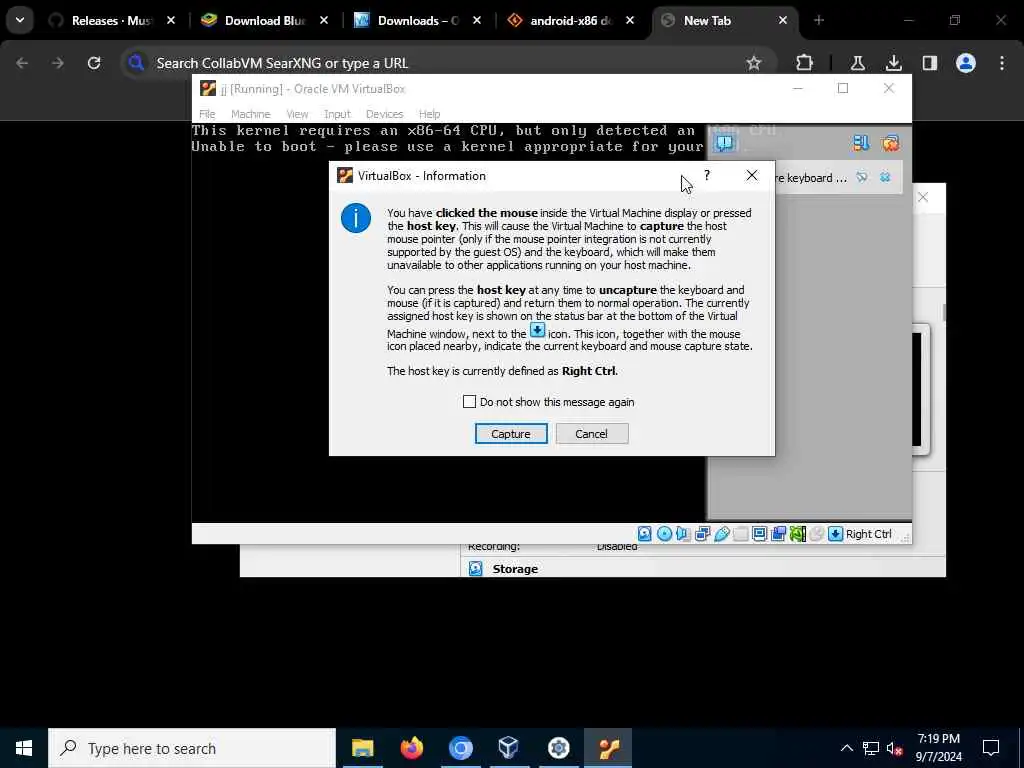Open the Machine menu
The width and height of the screenshot is (1024, 768).
(251, 114)
